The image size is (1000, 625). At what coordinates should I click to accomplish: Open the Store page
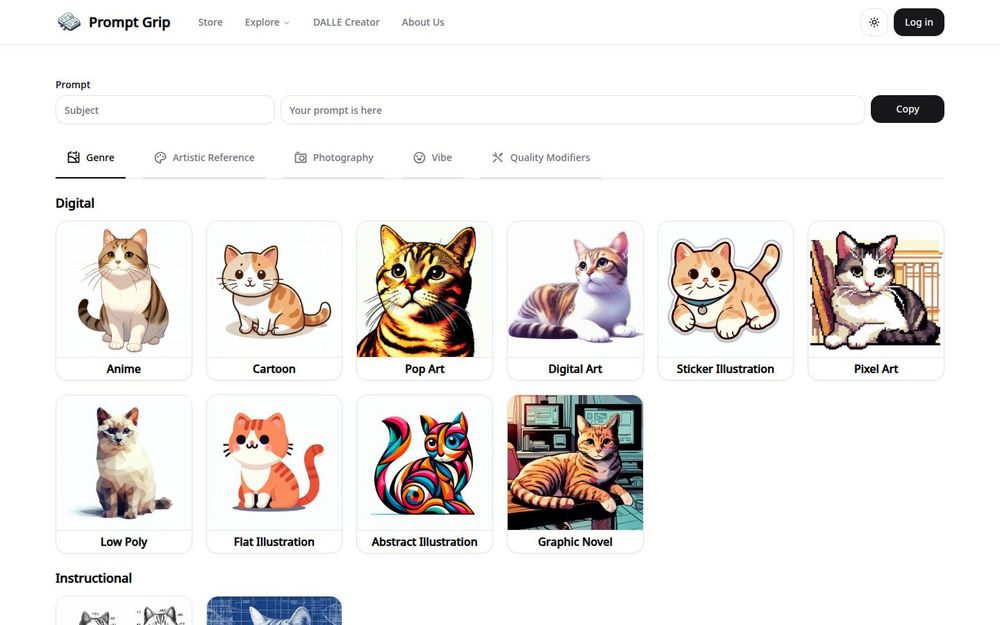(x=210, y=22)
